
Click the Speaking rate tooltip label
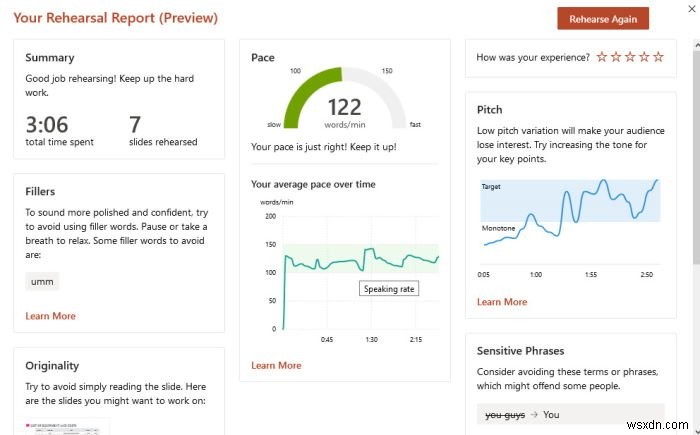tap(389, 288)
